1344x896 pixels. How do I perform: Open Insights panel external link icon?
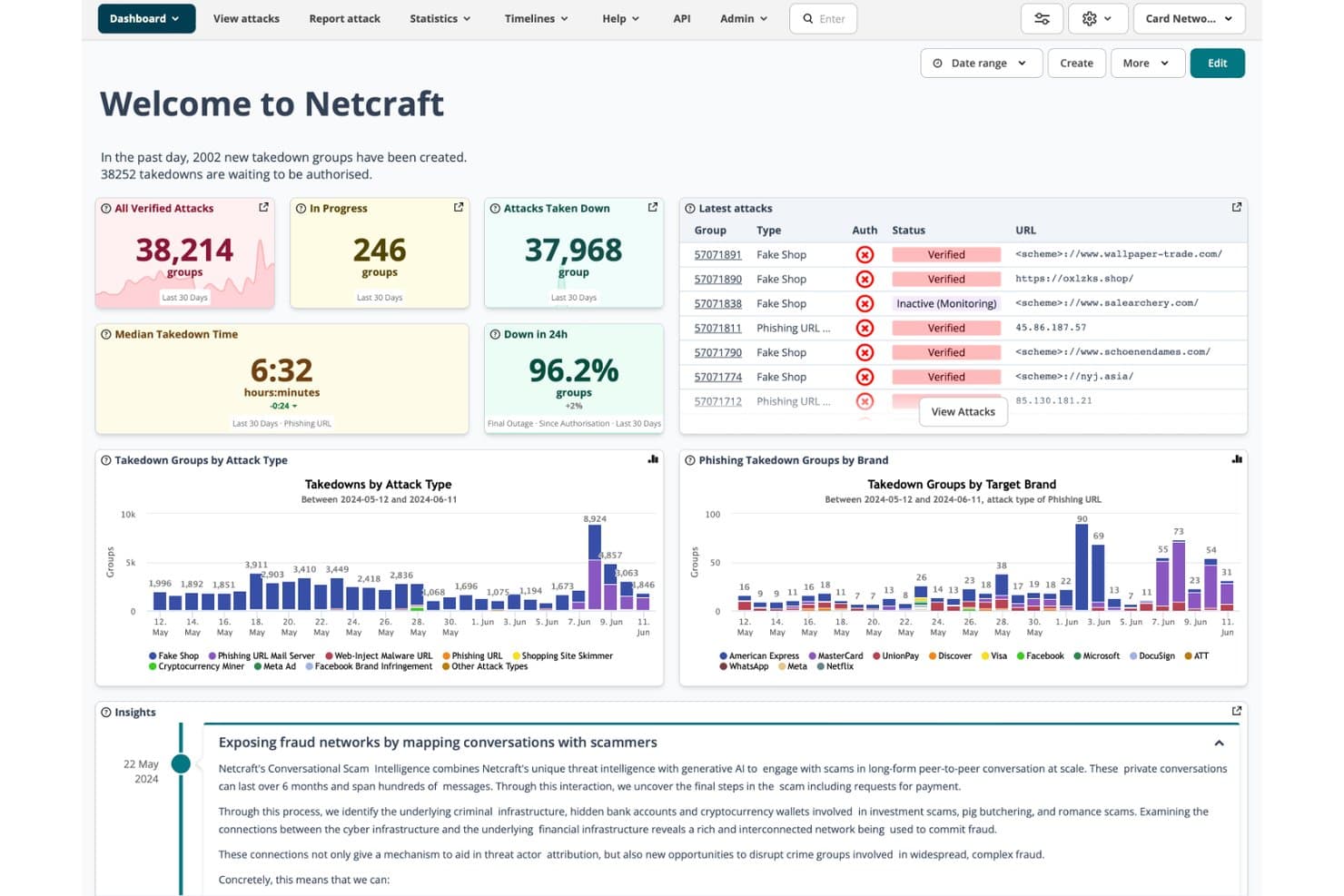[x=1236, y=712]
